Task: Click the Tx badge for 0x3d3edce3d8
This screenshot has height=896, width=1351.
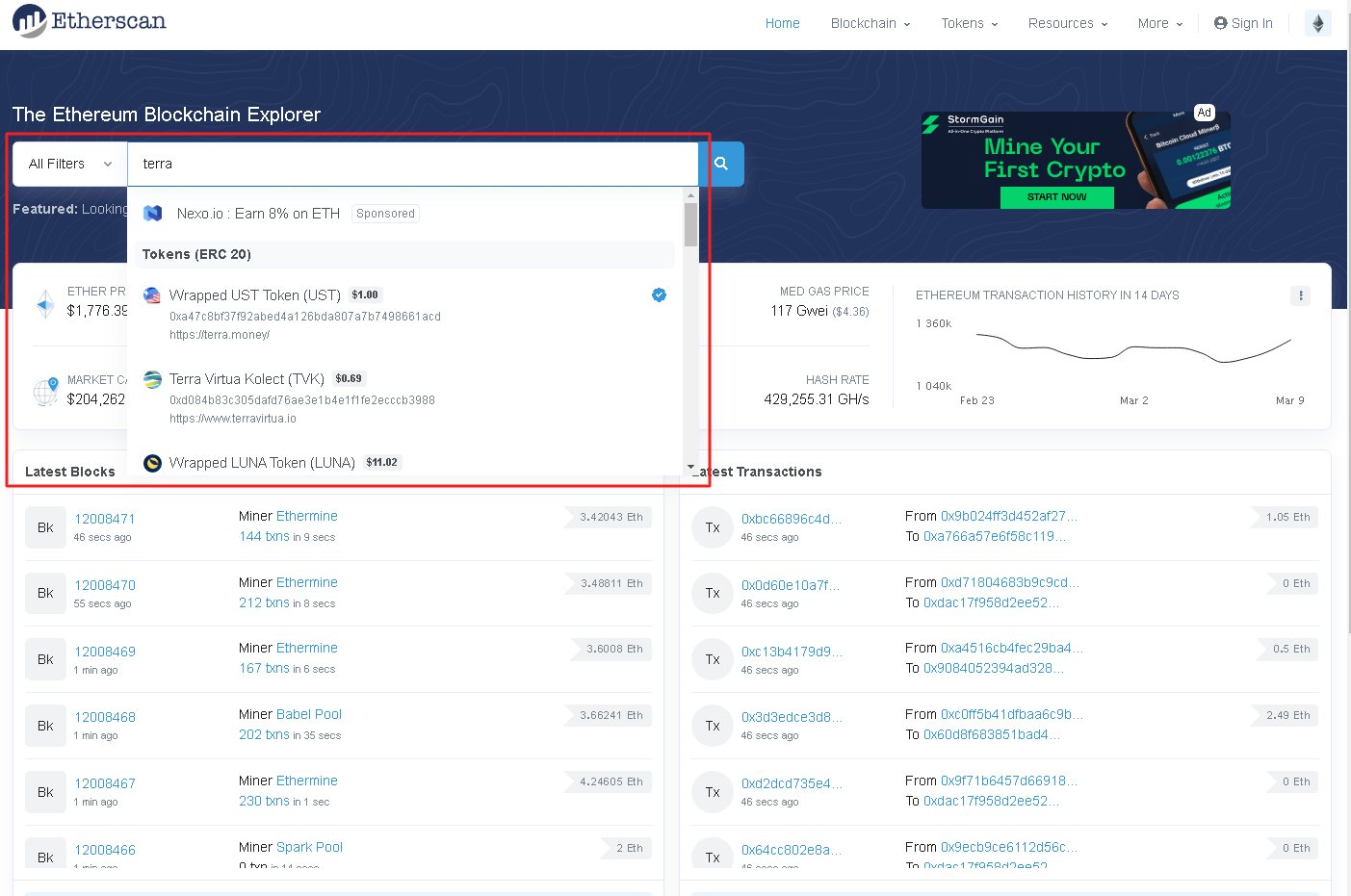Action: click(713, 726)
